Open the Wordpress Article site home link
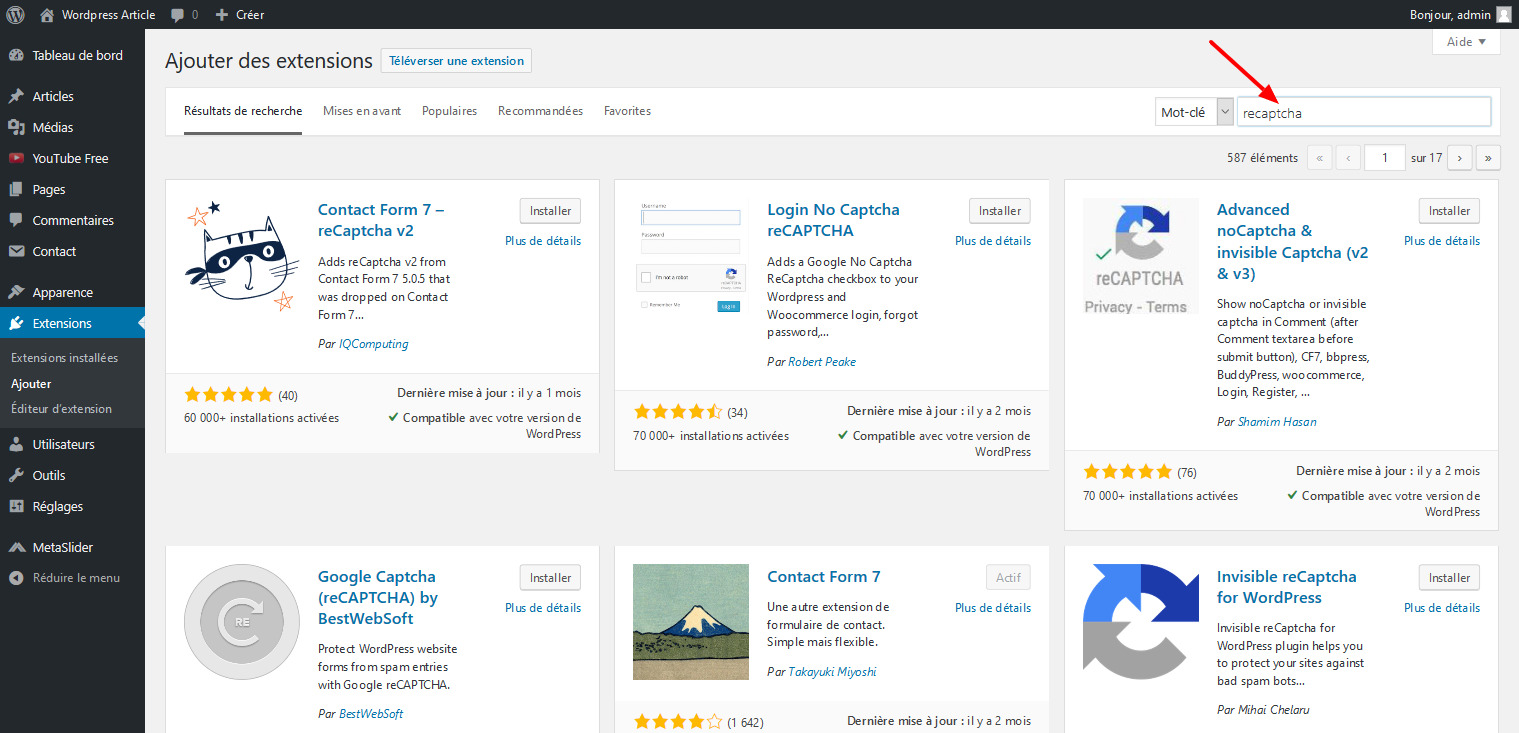The width and height of the screenshot is (1519, 733). [x=98, y=15]
